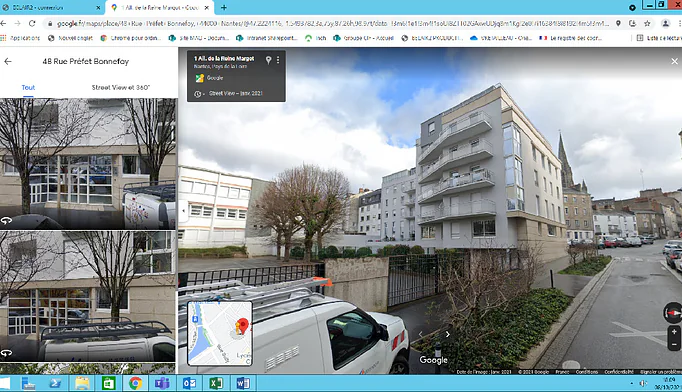Image resolution: width=682 pixels, height=392 pixels.
Task: Open a new browser tab
Action: tap(224, 7)
